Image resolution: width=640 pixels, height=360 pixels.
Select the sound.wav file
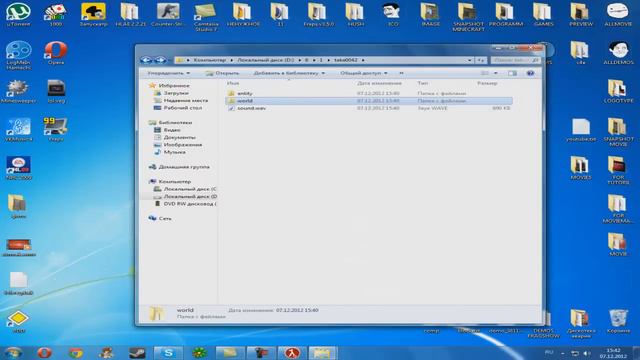369,108
